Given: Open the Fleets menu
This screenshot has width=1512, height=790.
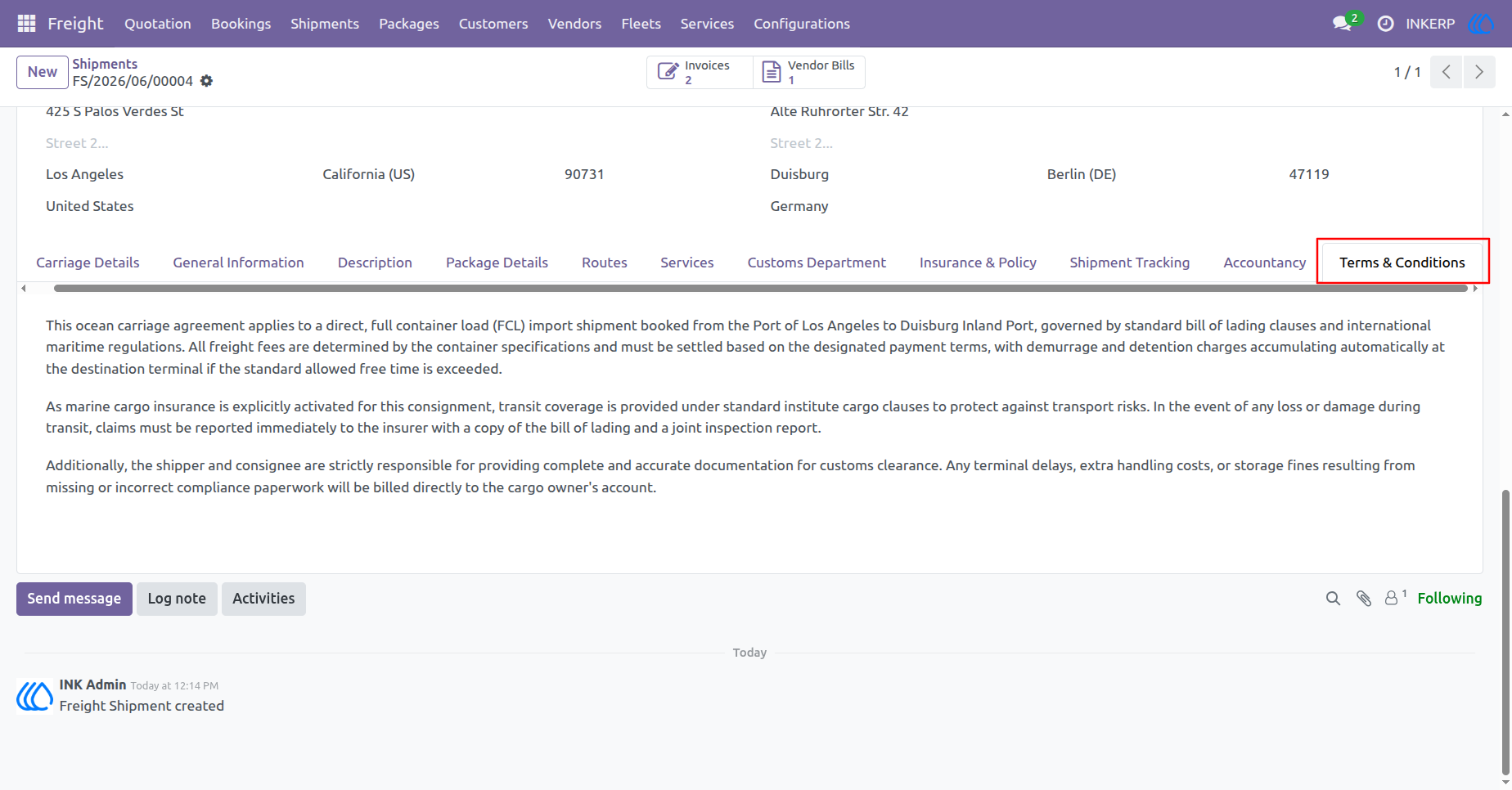Looking at the screenshot, I should click(x=641, y=24).
